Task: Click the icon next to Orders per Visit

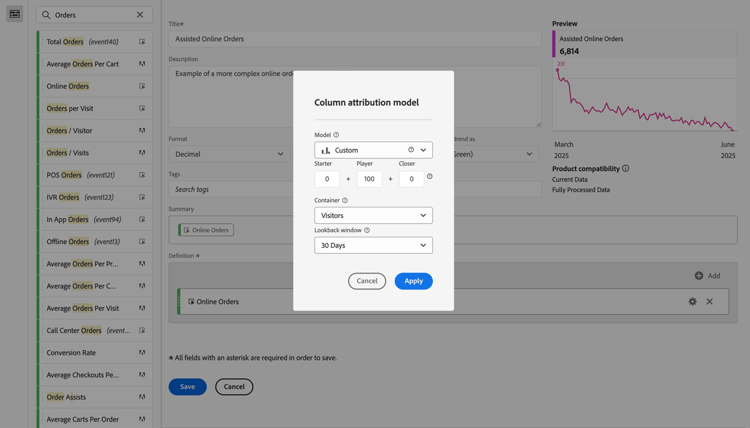Action: 142,108
